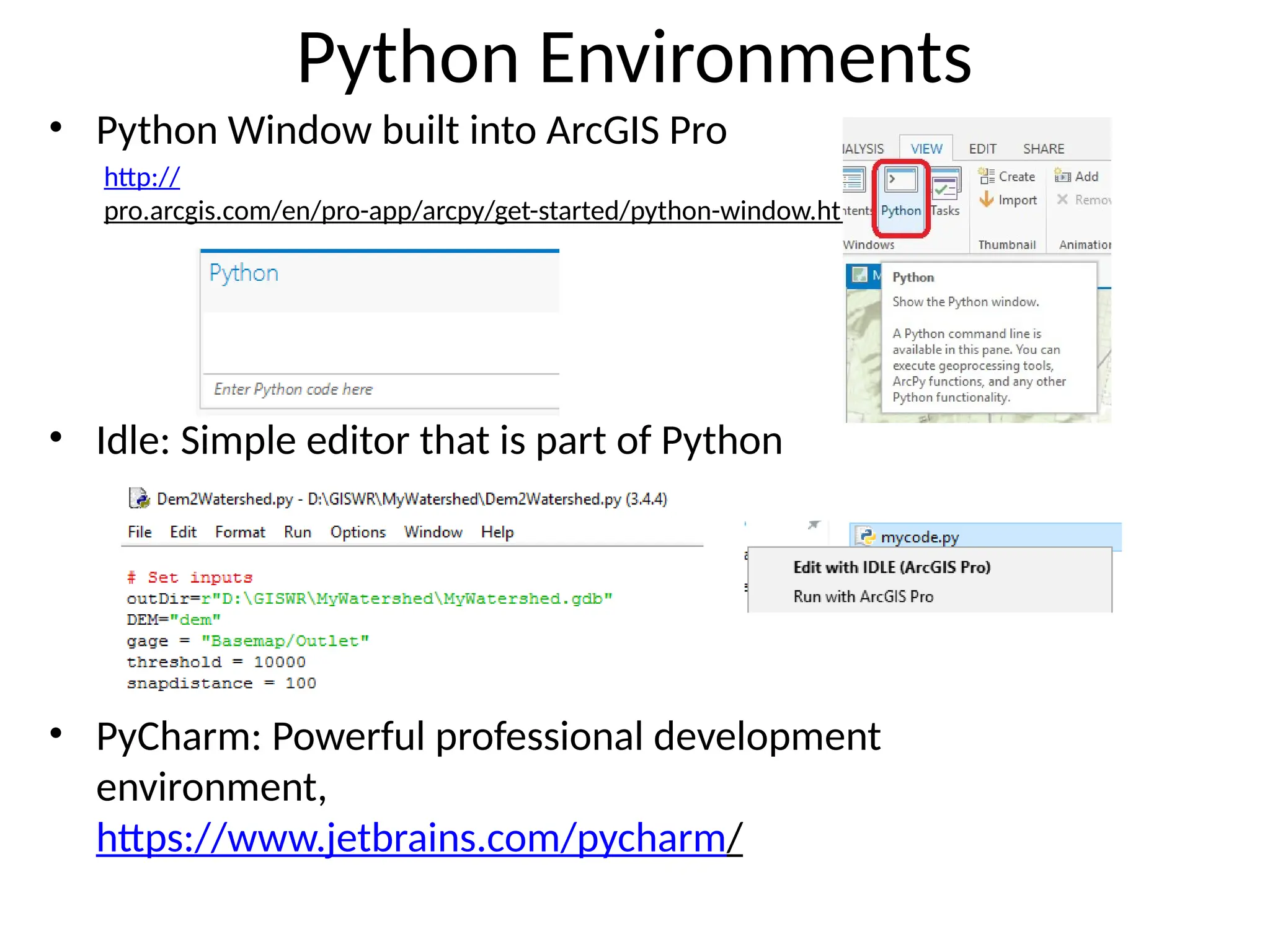This screenshot has height=952, width=1270.
Task: Click the gage = "Basemap/Outlet" line
Action: [x=248, y=641]
